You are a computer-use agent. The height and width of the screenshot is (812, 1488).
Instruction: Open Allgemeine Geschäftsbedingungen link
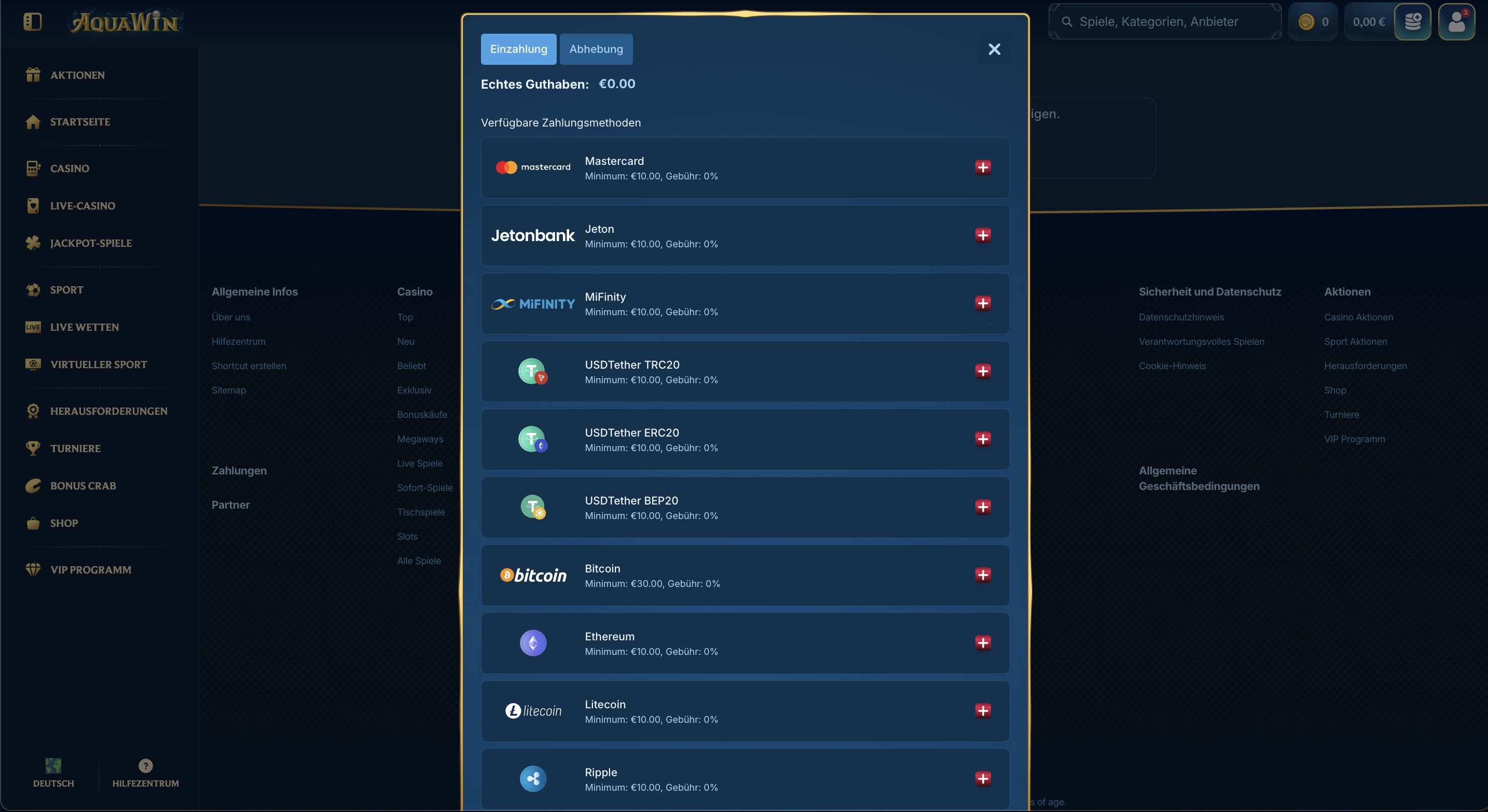[x=1199, y=479]
